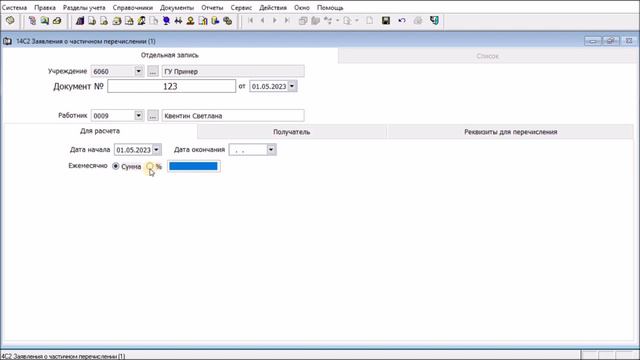This screenshot has height=360, width=640.
Task: Open the document date dropdown
Action: coord(292,86)
